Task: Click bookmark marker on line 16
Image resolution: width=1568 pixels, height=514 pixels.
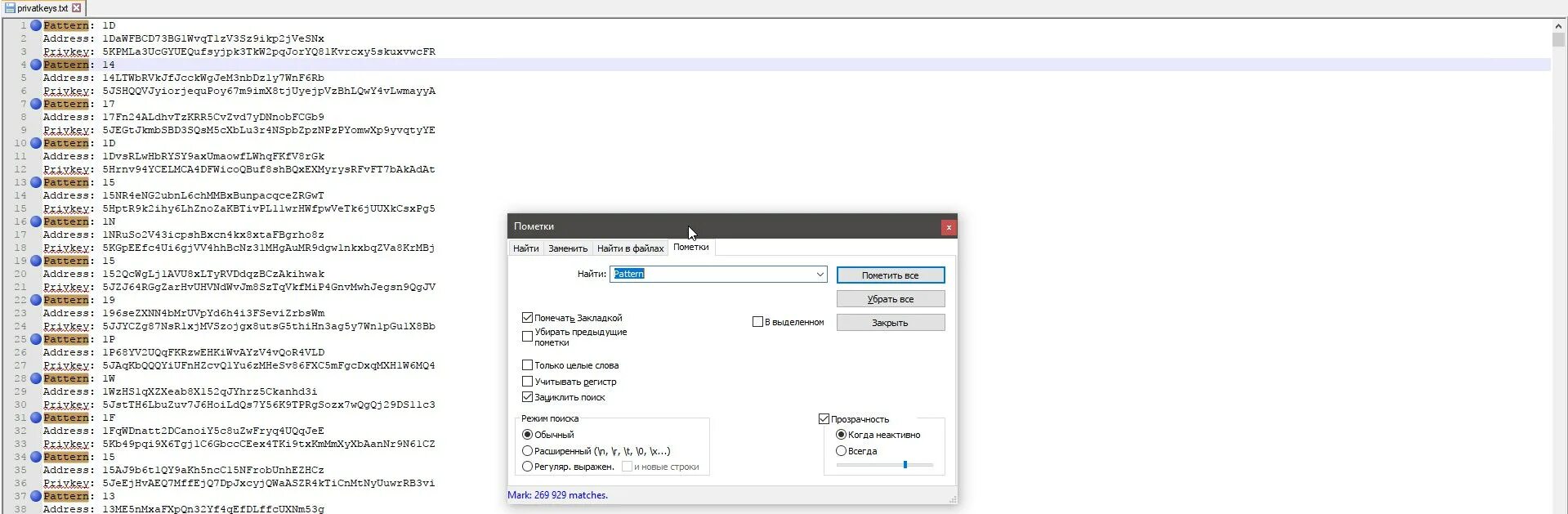Action: [36, 221]
